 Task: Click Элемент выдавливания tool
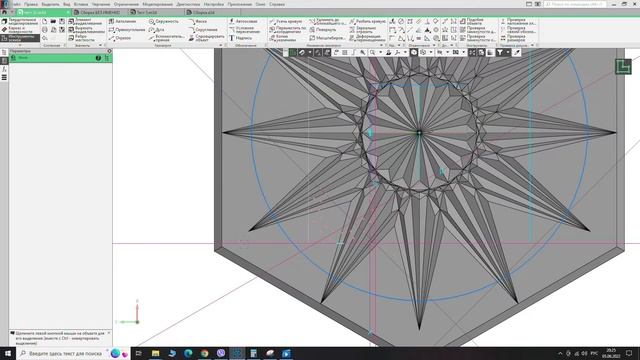point(86,21)
